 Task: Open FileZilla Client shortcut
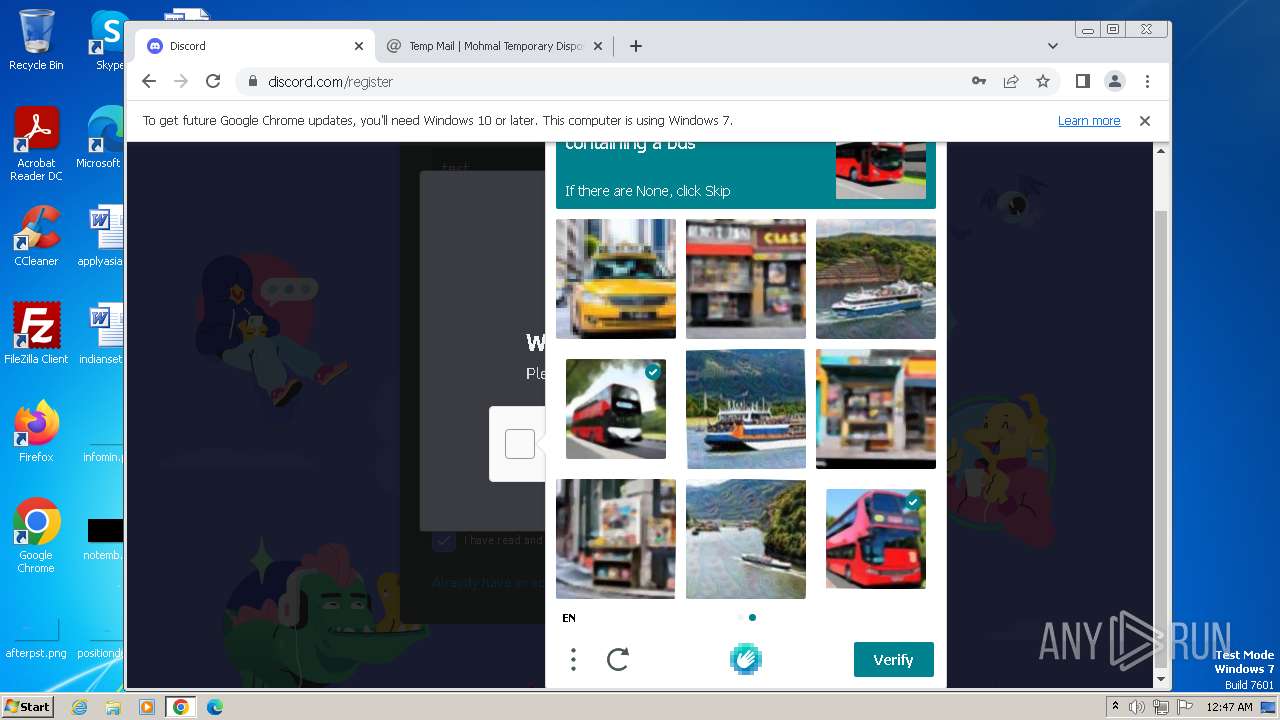tap(36, 334)
